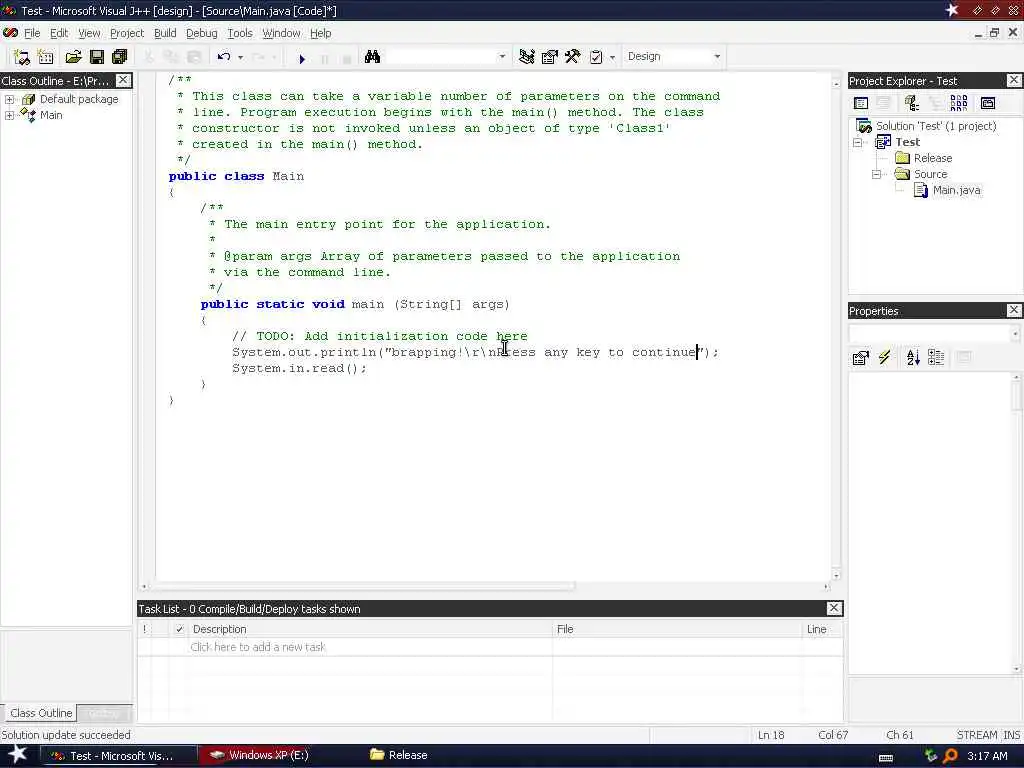Open the Task List clipboard icon
This screenshot has height=768, width=1024.
coord(596,57)
